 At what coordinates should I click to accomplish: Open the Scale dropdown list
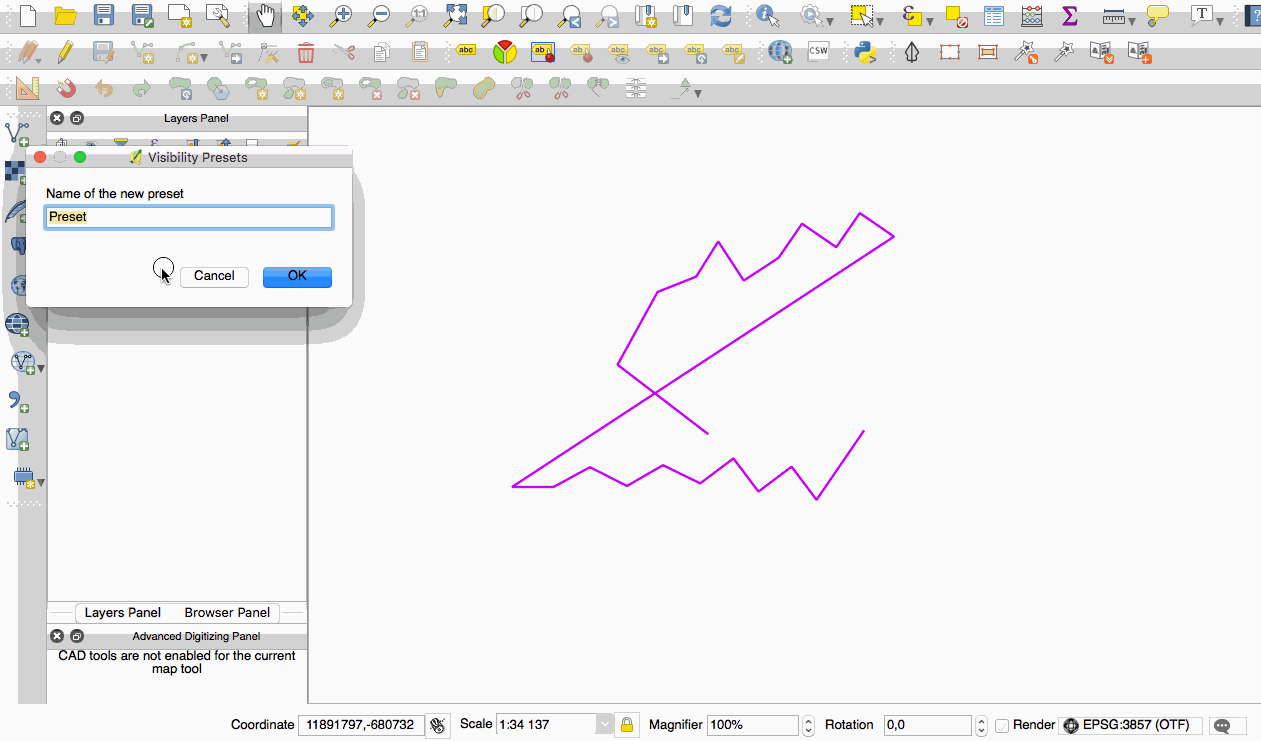pos(604,725)
